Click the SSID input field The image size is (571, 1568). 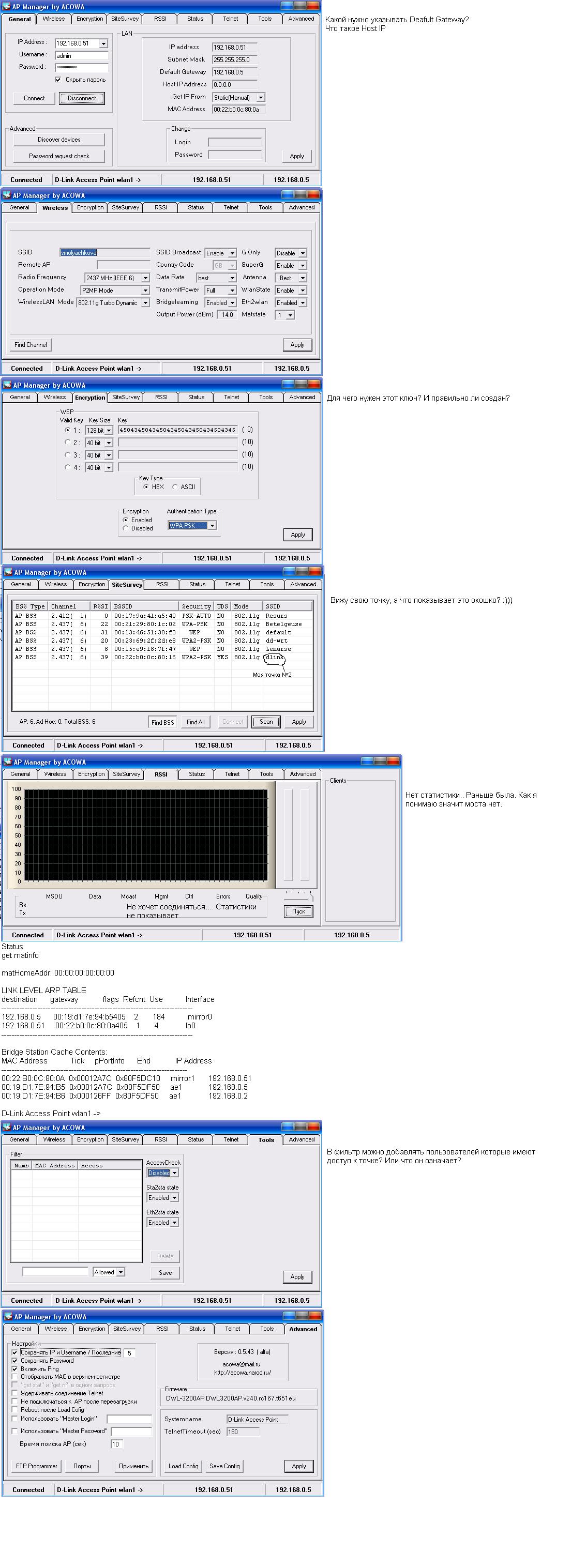click(104, 253)
